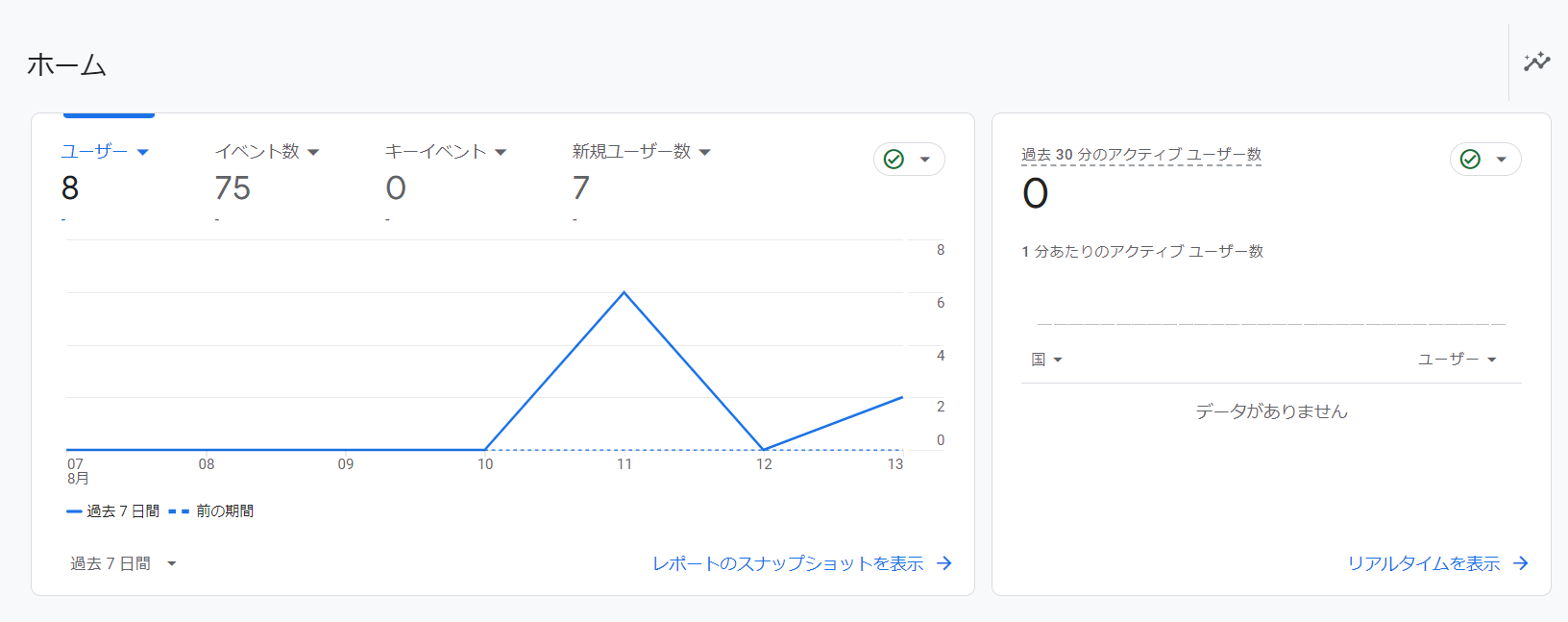Expand data-quality dropdown arrow in realtime card
The height and width of the screenshot is (622, 1568).
coord(1502,160)
